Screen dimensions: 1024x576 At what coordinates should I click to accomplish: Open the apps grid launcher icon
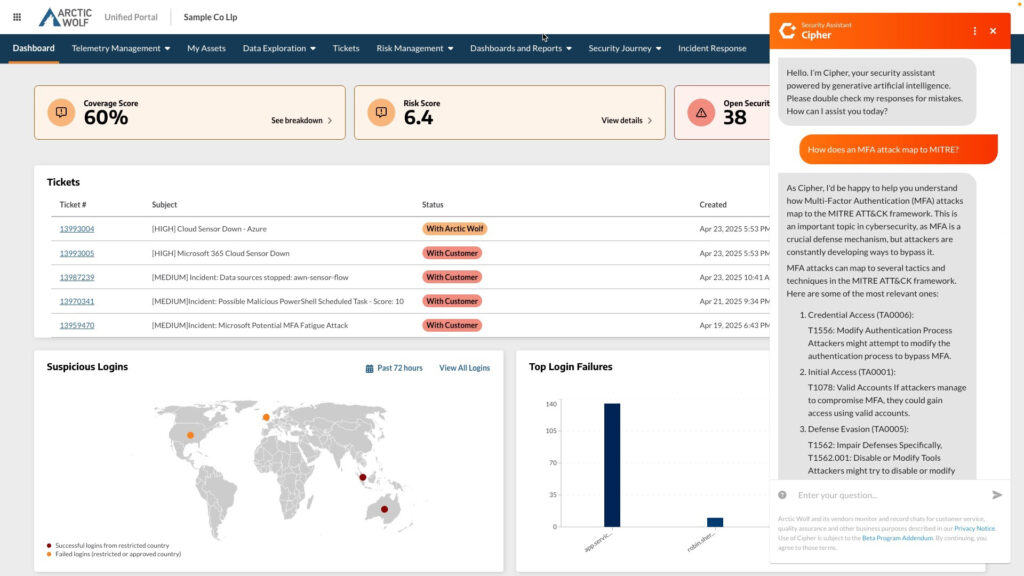[x=17, y=17]
